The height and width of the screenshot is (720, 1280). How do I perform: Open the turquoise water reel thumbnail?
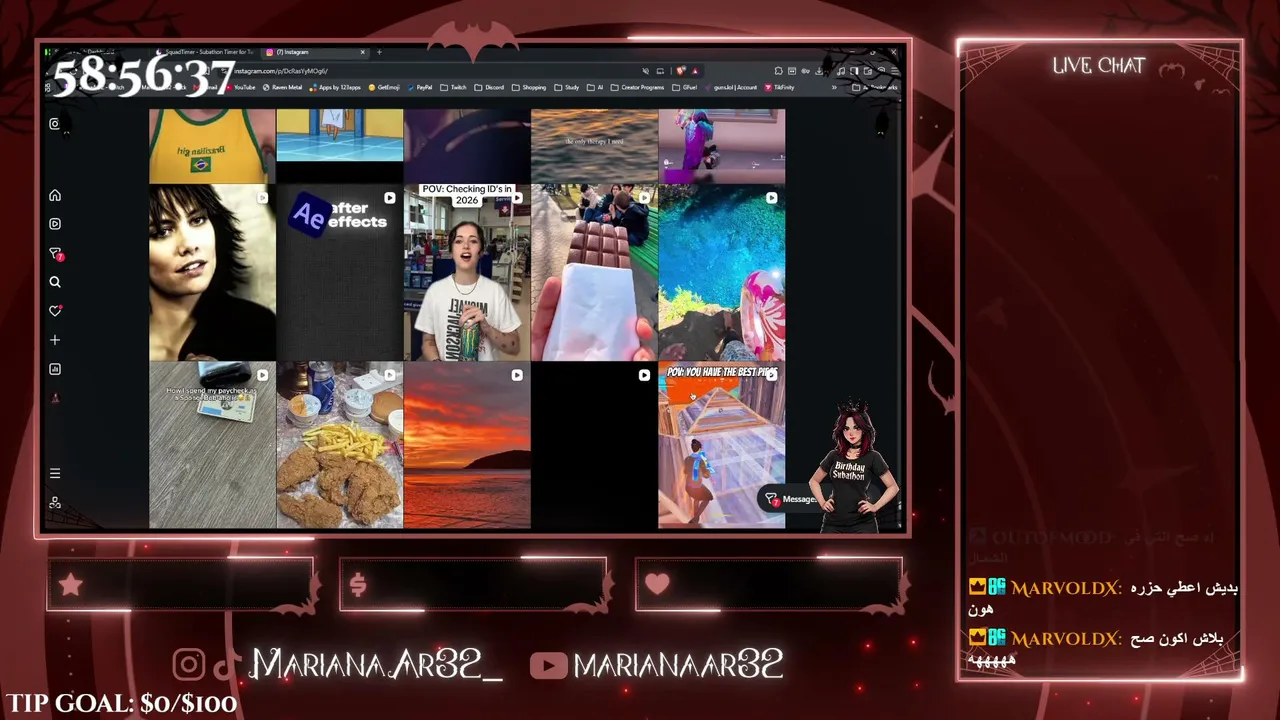point(722,273)
